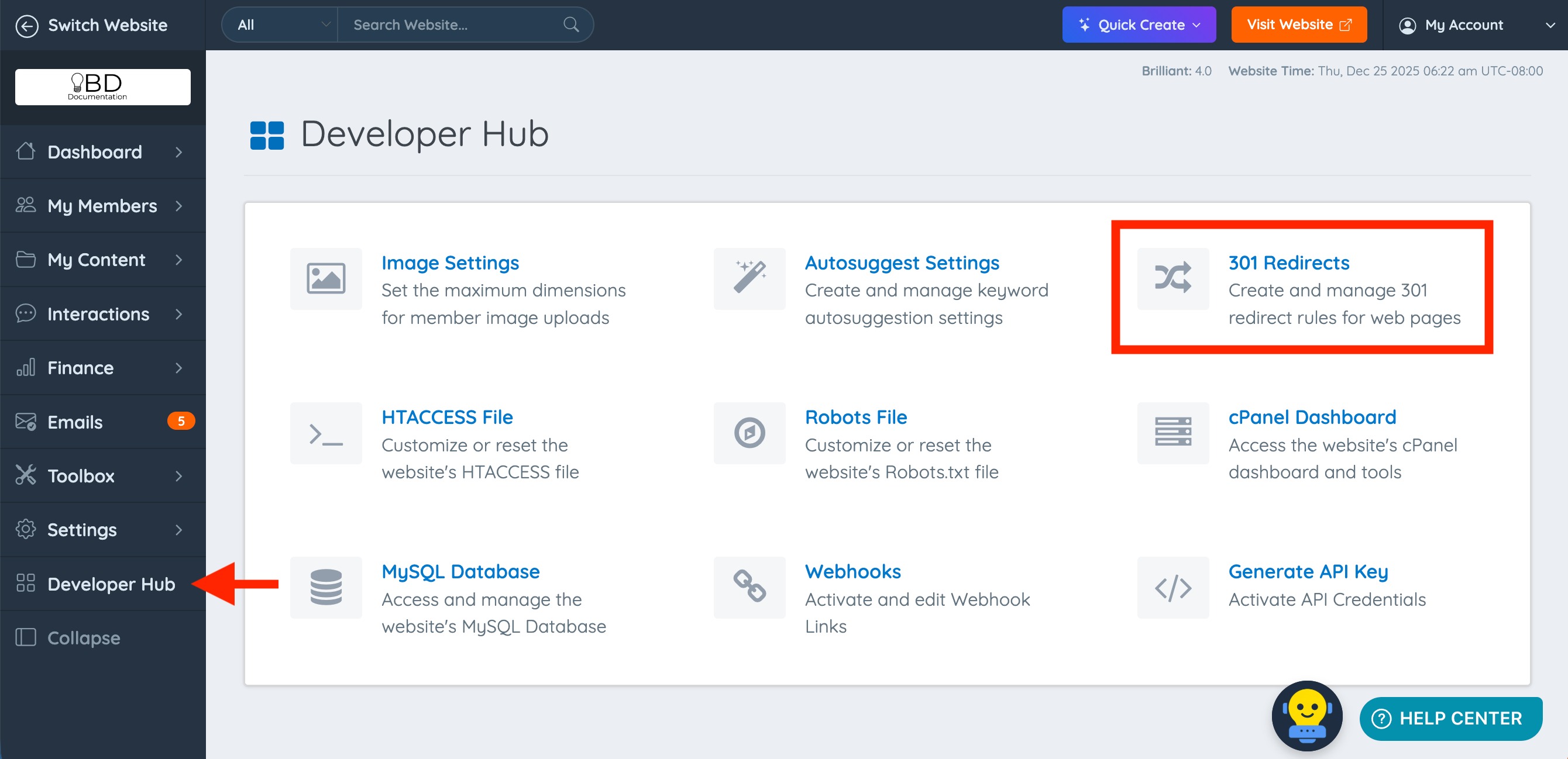Expand the Quick Create dropdown
The image size is (1568, 759).
click(x=1138, y=25)
